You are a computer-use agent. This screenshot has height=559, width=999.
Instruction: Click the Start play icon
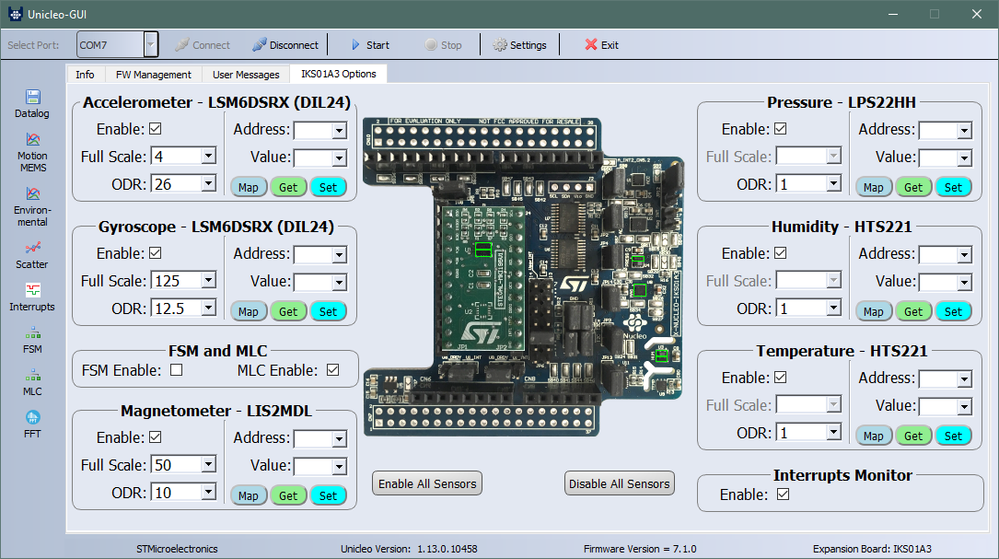pyautogui.click(x=356, y=45)
